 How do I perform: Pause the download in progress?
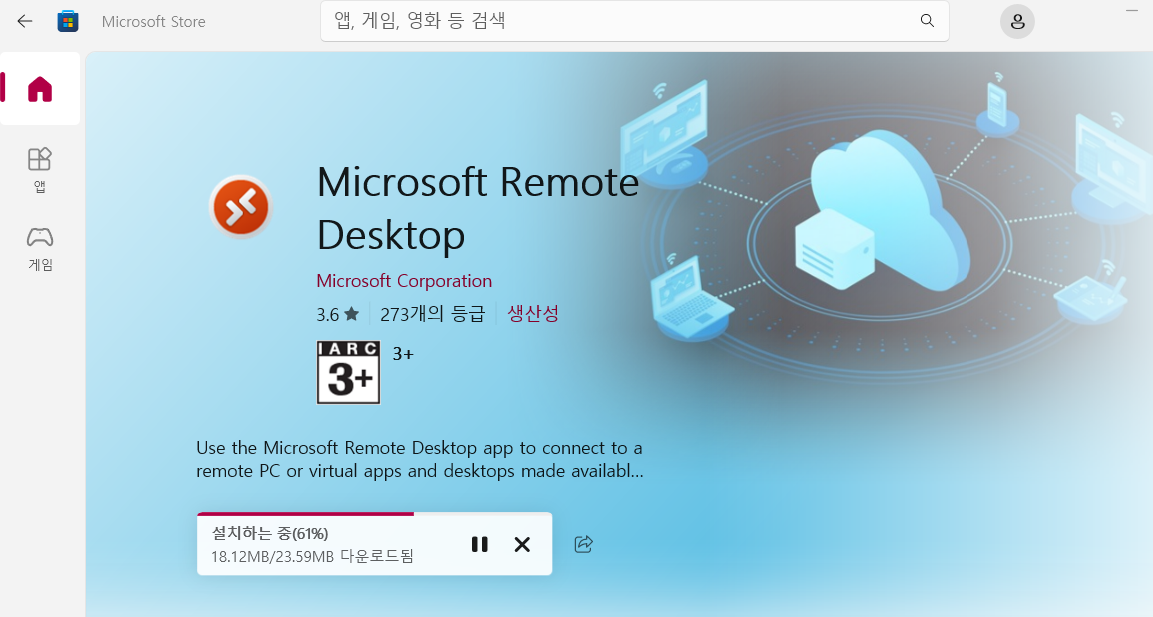click(479, 544)
